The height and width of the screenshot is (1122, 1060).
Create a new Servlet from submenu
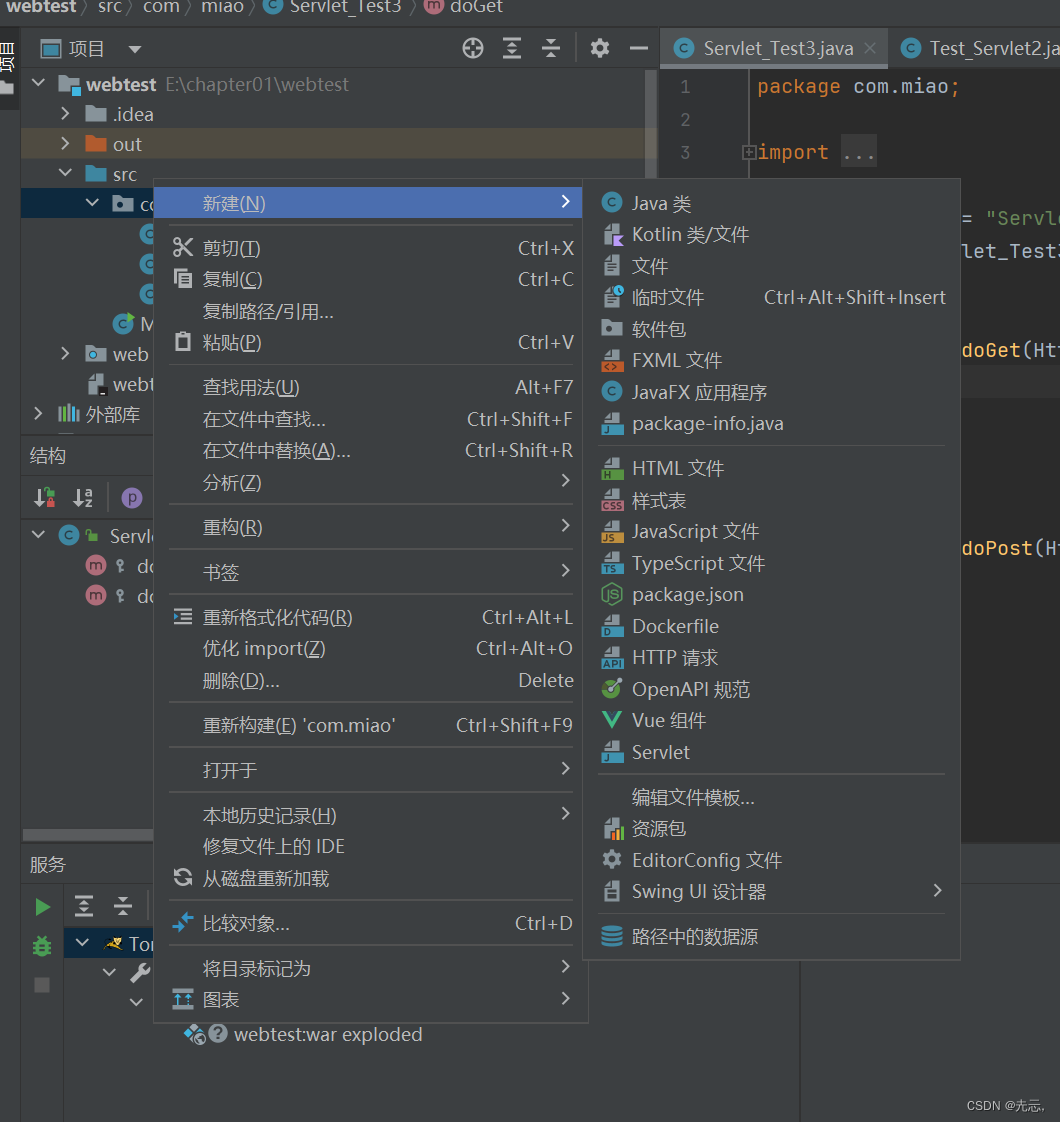pos(772,752)
